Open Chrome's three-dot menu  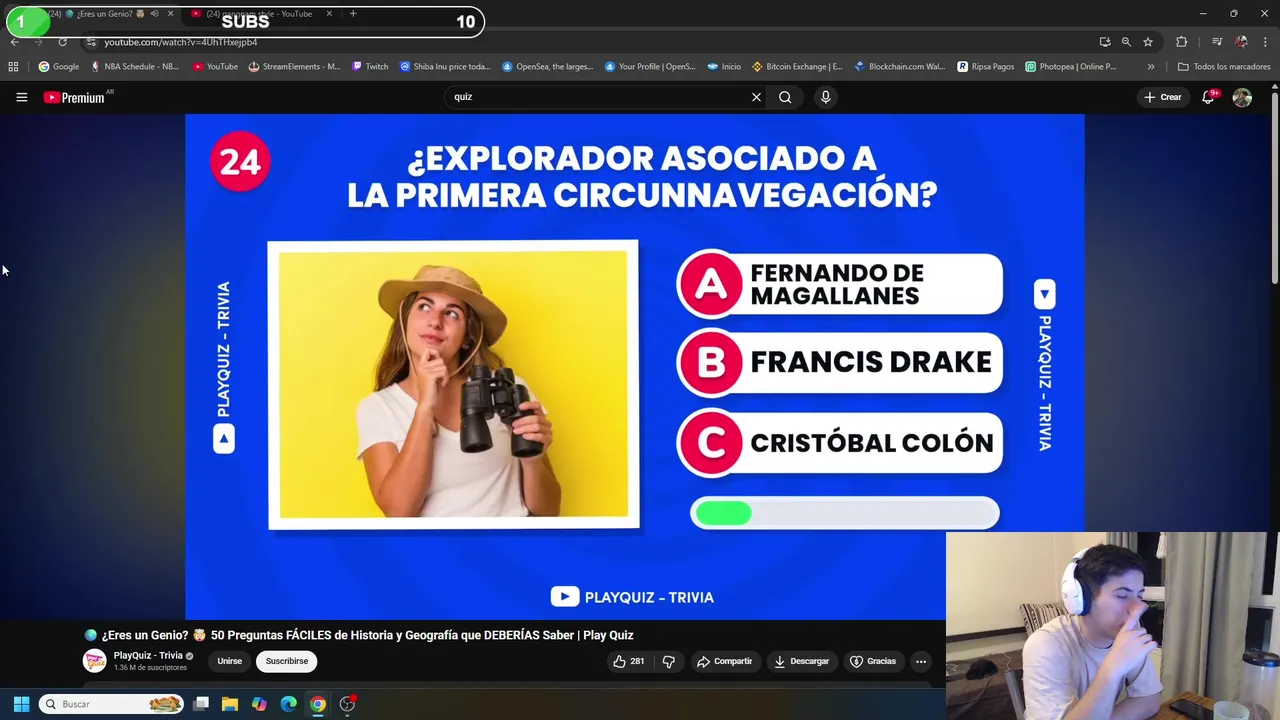pos(1265,42)
